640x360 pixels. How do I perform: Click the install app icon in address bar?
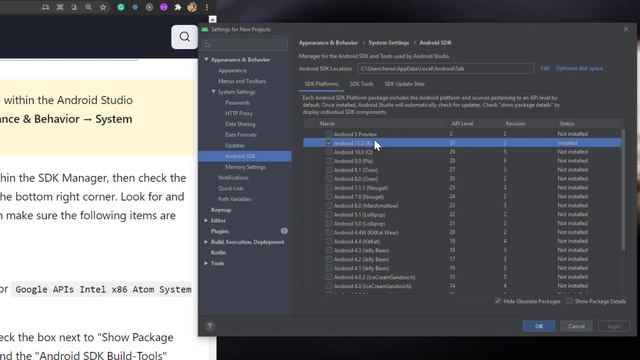click(x=74, y=7)
